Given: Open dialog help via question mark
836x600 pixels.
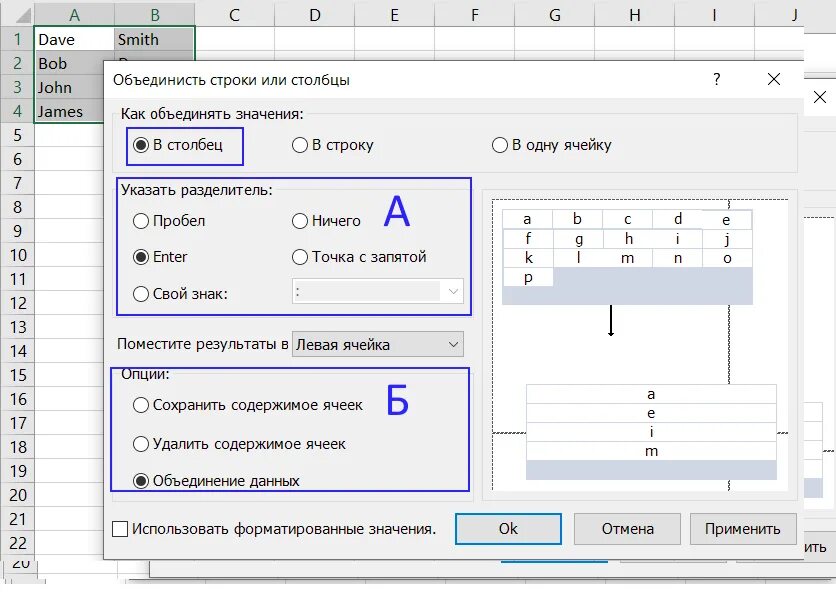Looking at the screenshot, I should 717,79.
